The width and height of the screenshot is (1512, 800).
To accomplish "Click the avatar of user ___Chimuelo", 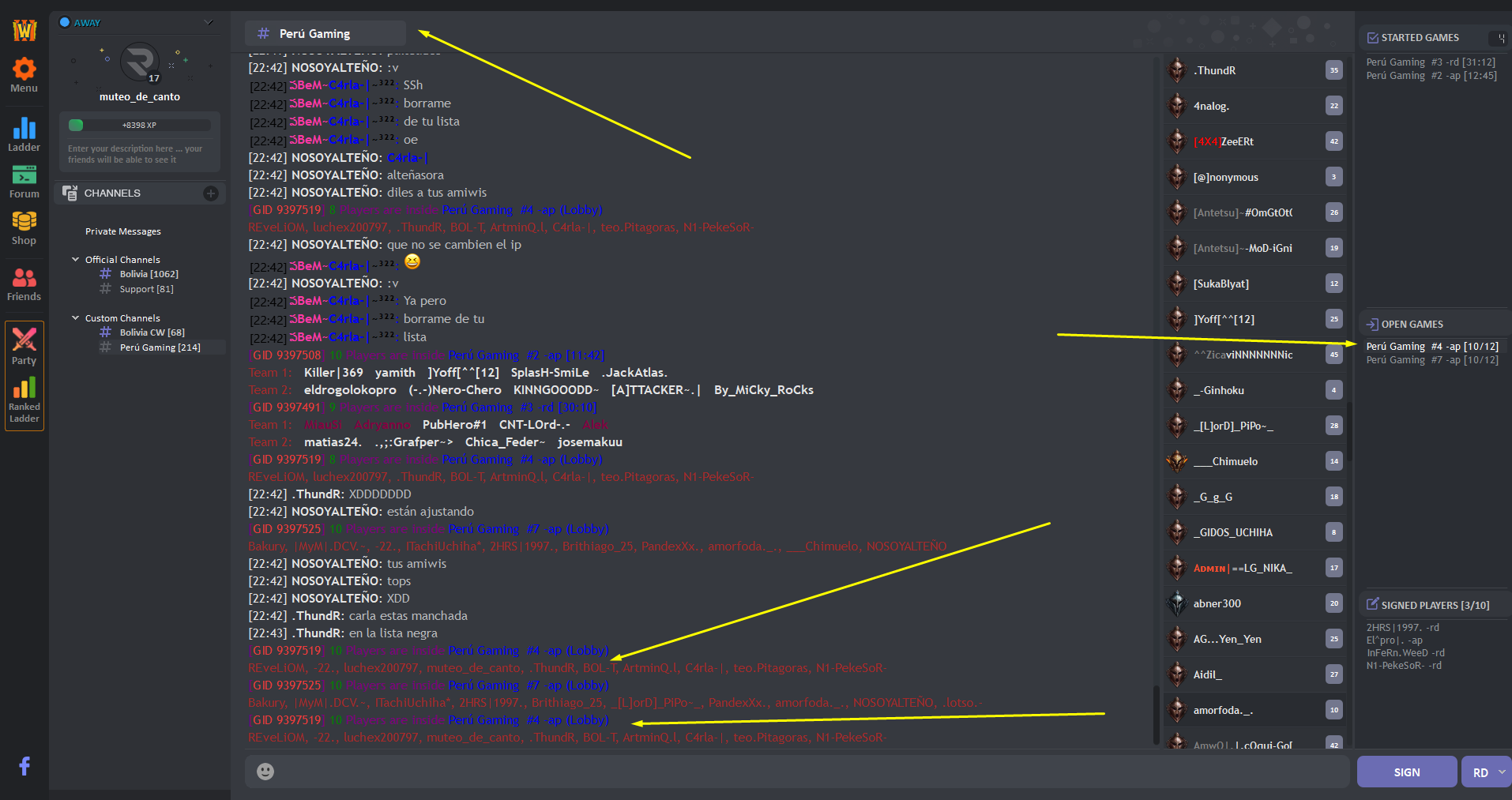I will coord(1177,461).
